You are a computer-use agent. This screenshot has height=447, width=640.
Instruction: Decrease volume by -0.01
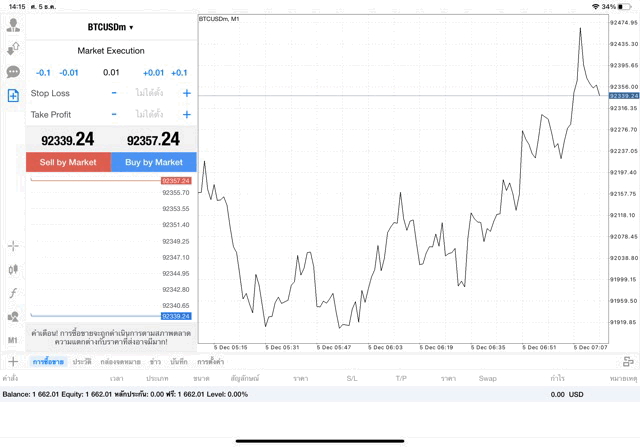point(69,73)
